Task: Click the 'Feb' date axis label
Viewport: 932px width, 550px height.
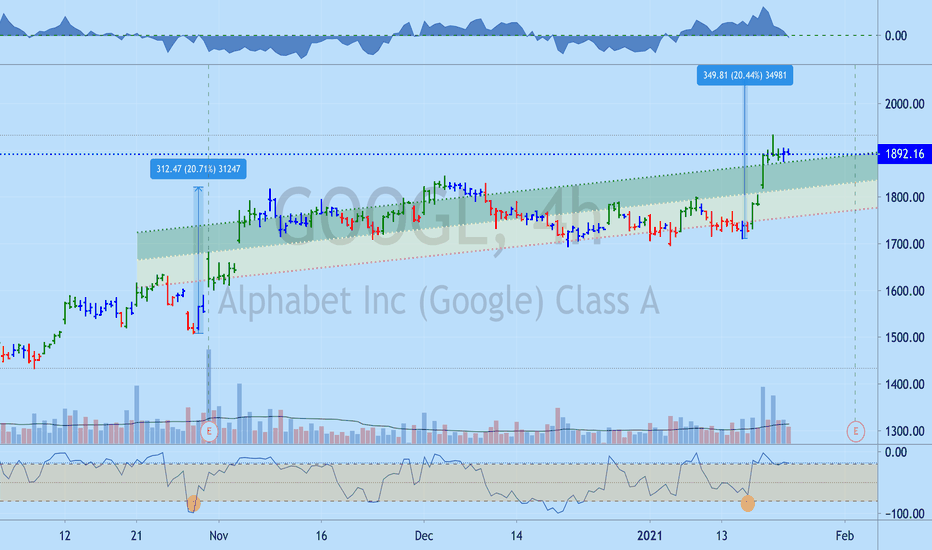Action: point(845,536)
